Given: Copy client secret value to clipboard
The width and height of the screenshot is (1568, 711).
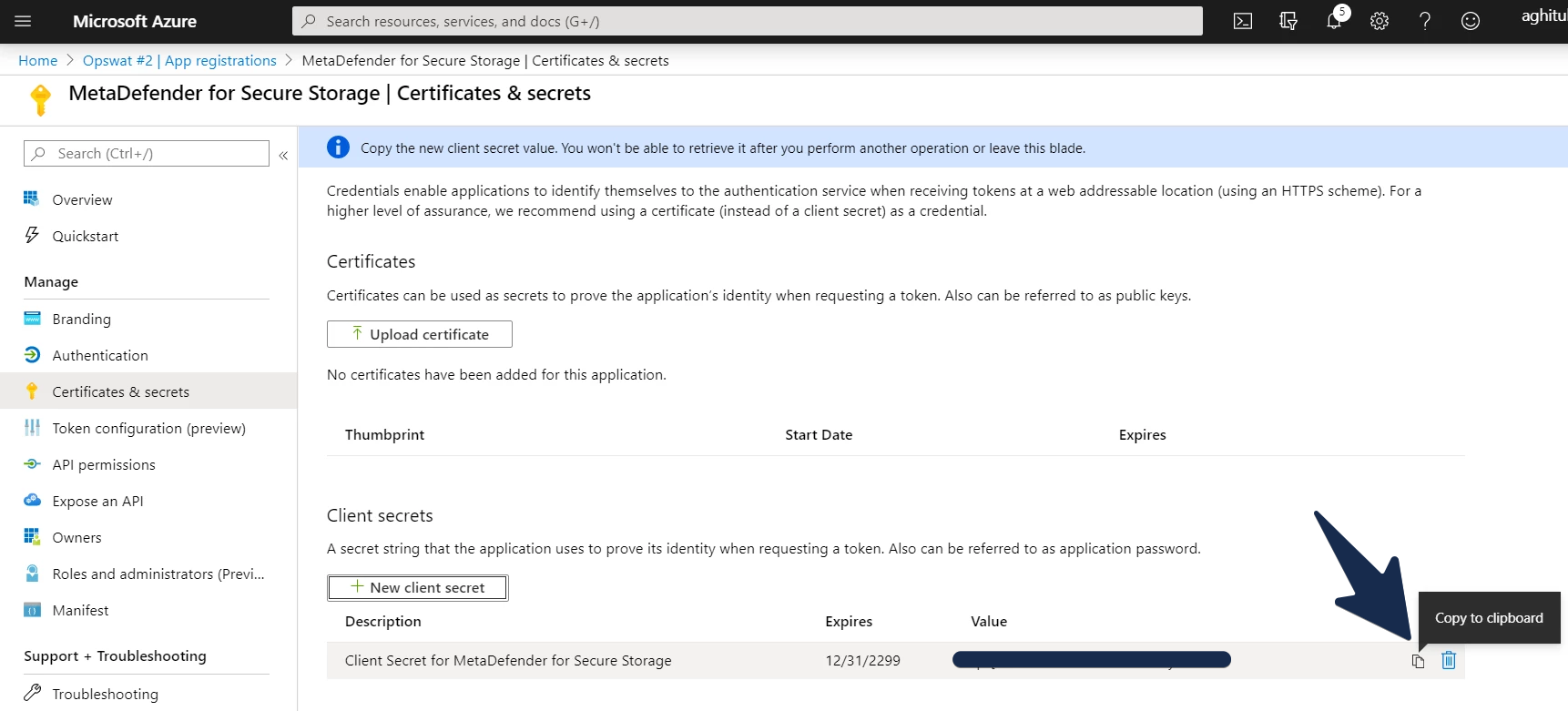Looking at the screenshot, I should (1418, 661).
